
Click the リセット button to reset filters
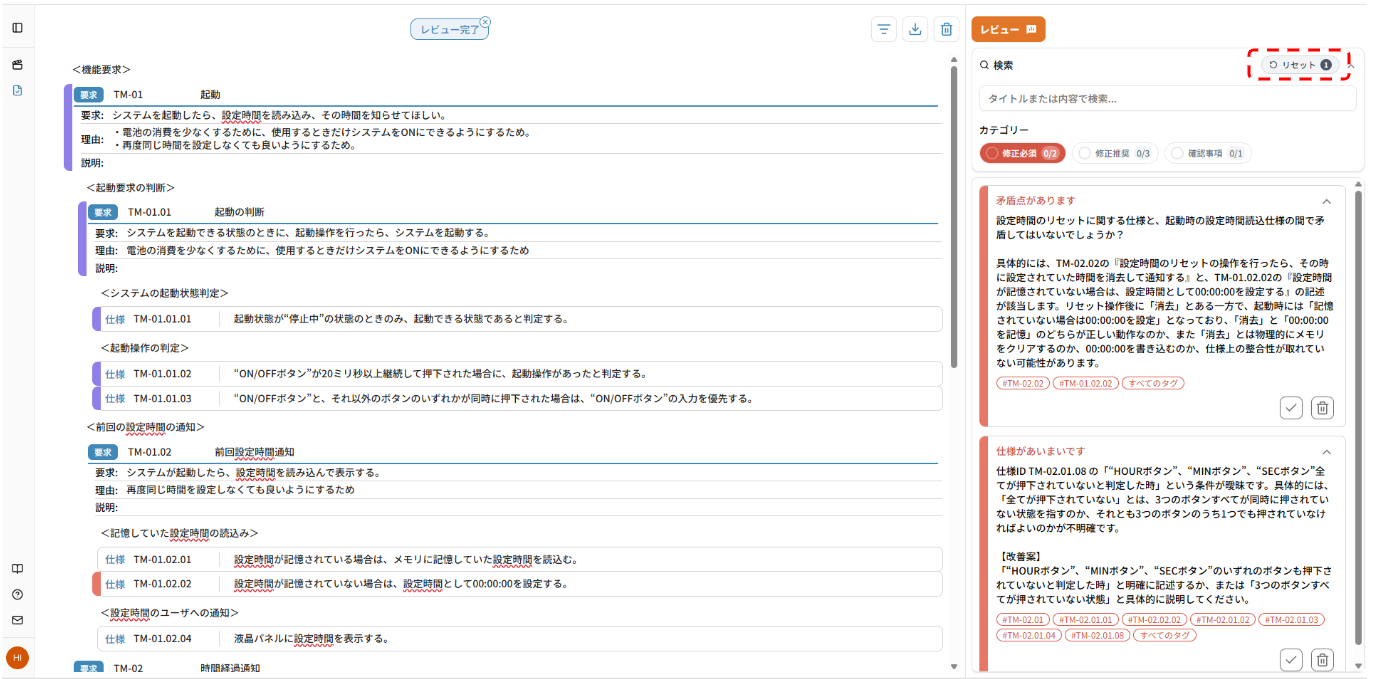(1297, 64)
